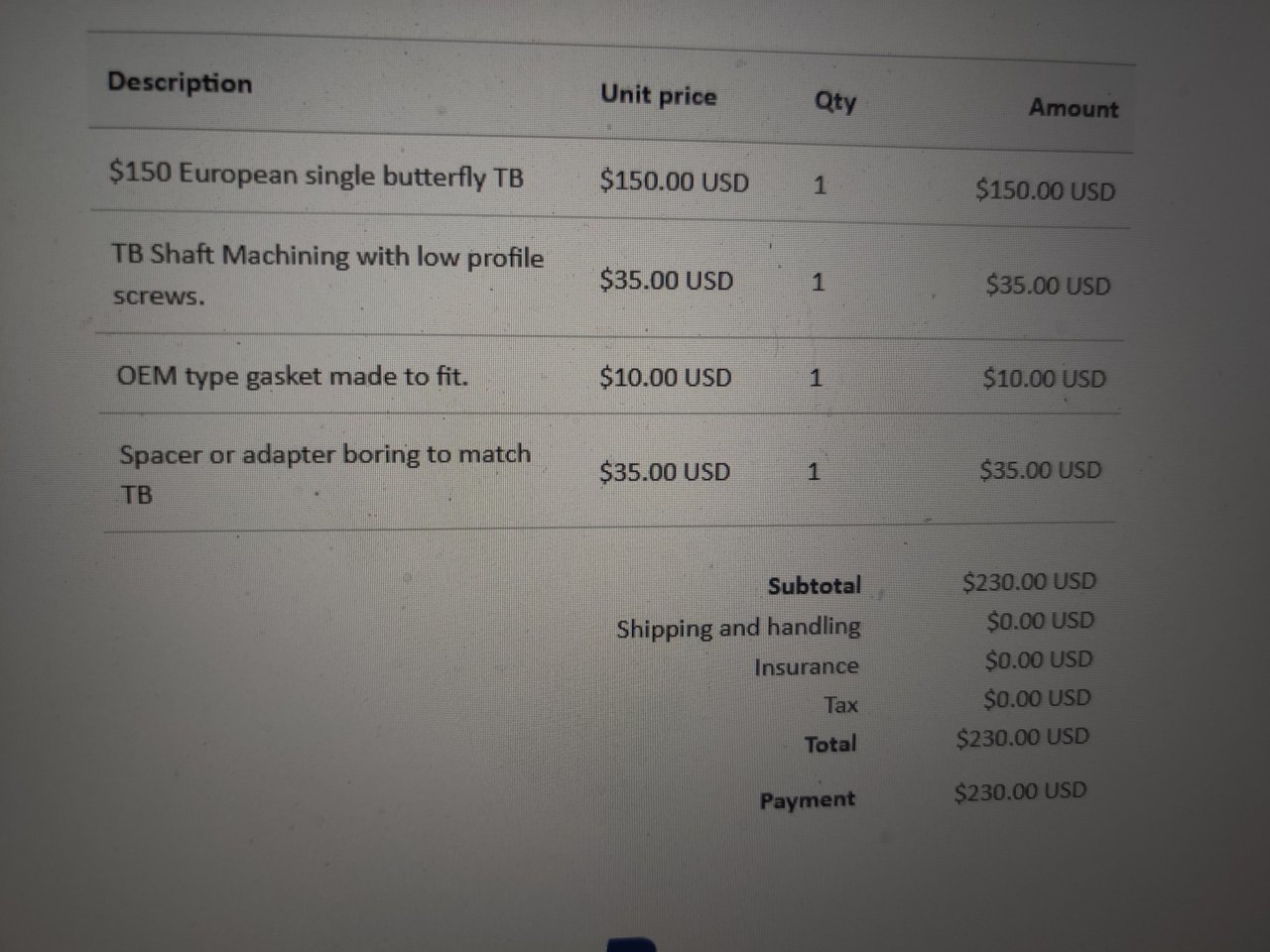Select the Spacer or adapter boring item
The width and height of the screenshot is (1270, 952).
[x=324, y=473]
